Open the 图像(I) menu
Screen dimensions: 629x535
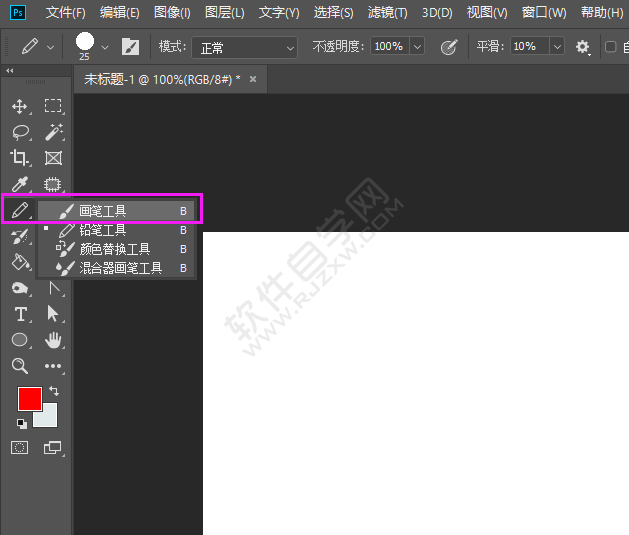[172, 13]
